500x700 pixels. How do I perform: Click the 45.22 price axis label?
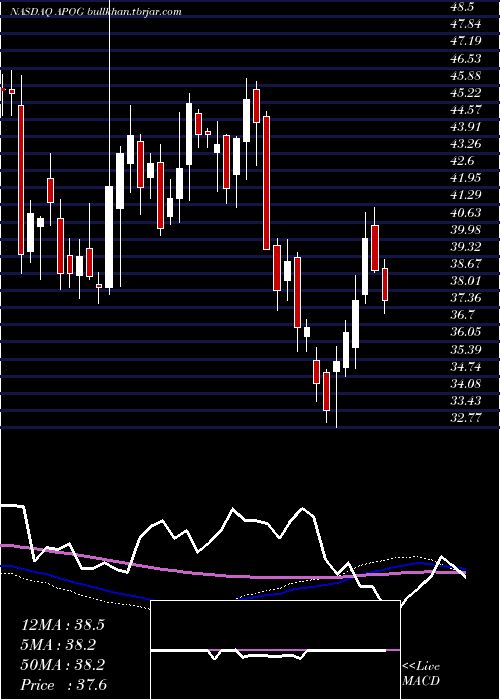[467, 93]
